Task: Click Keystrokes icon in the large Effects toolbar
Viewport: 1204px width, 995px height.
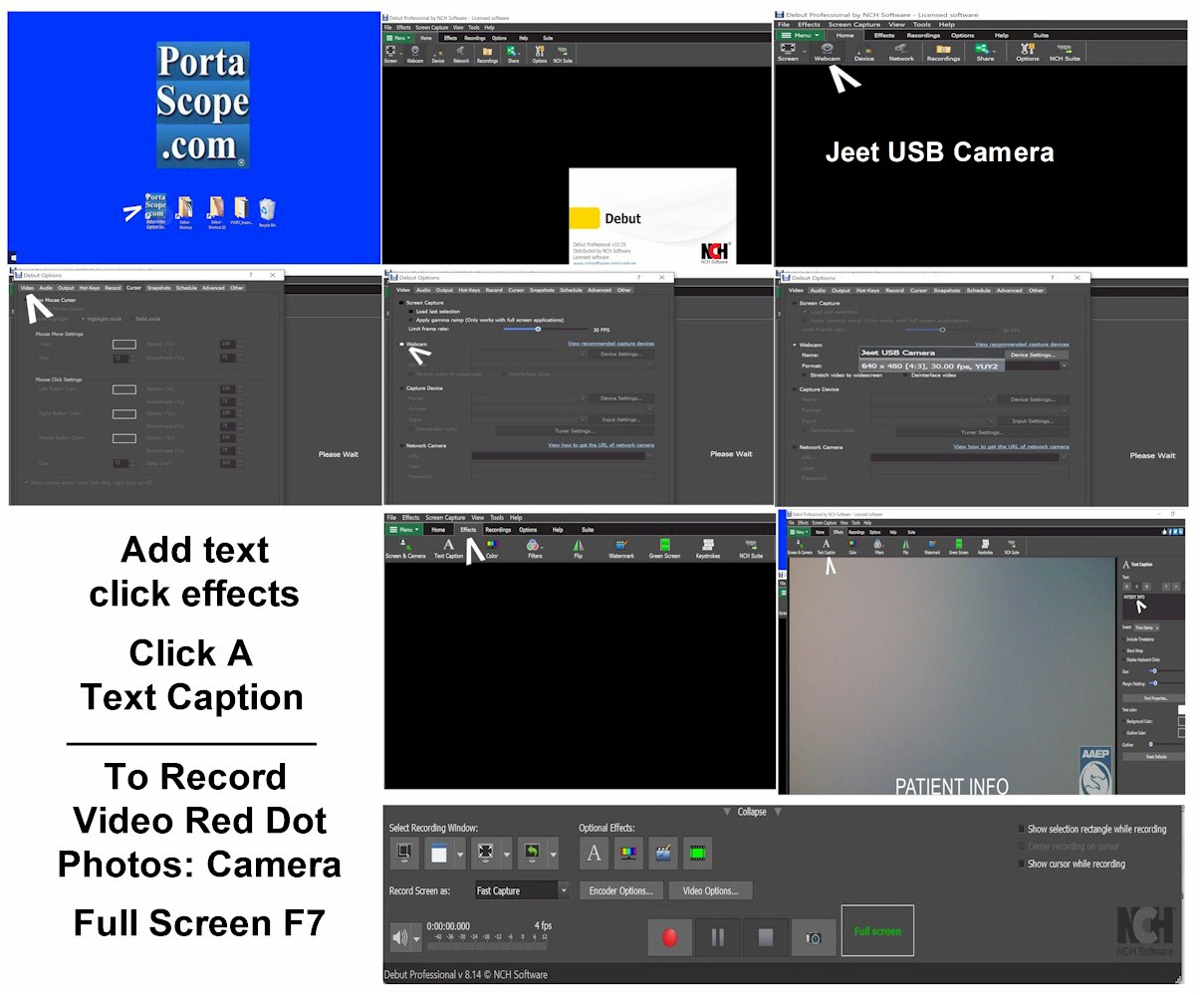Action: coord(708,547)
